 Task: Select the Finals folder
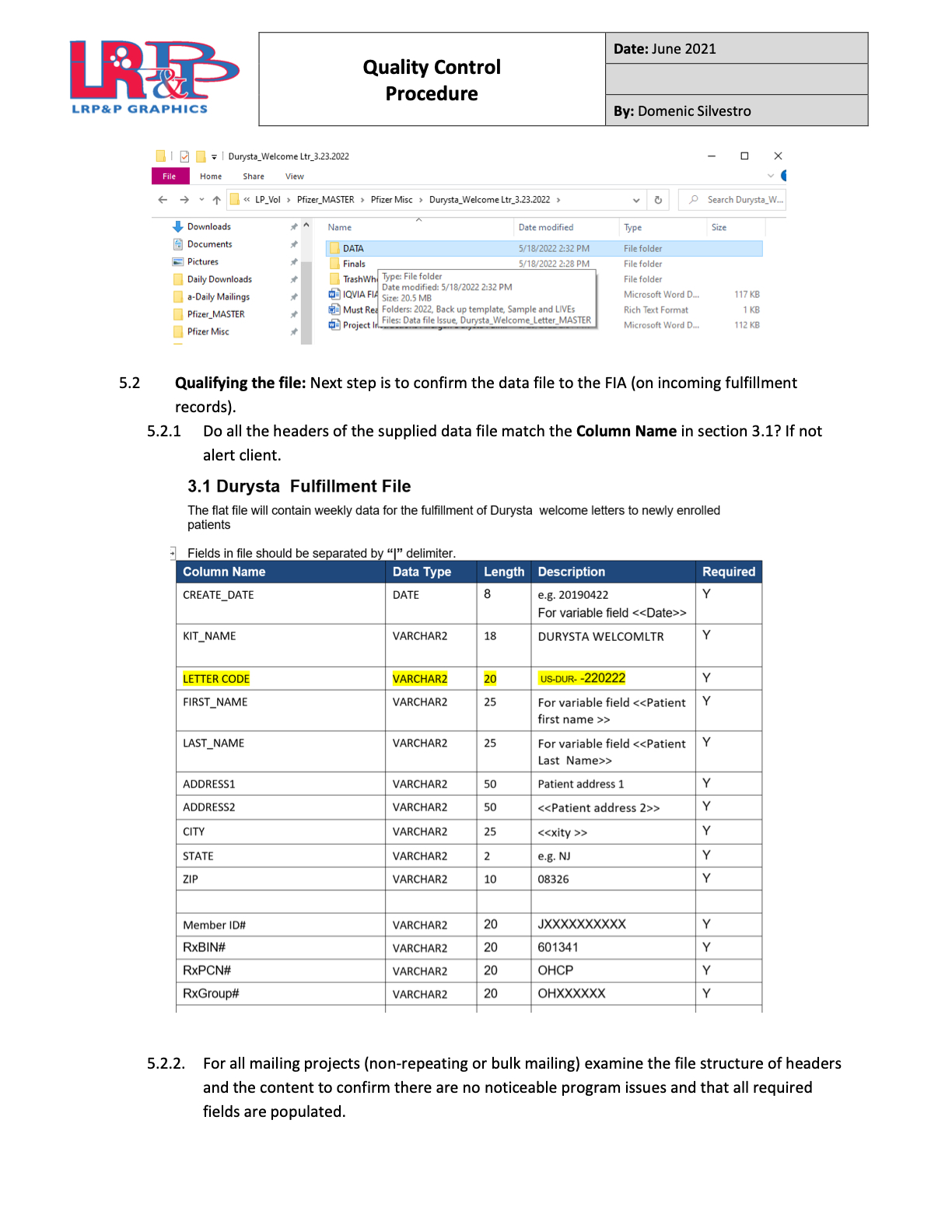coord(544,264)
